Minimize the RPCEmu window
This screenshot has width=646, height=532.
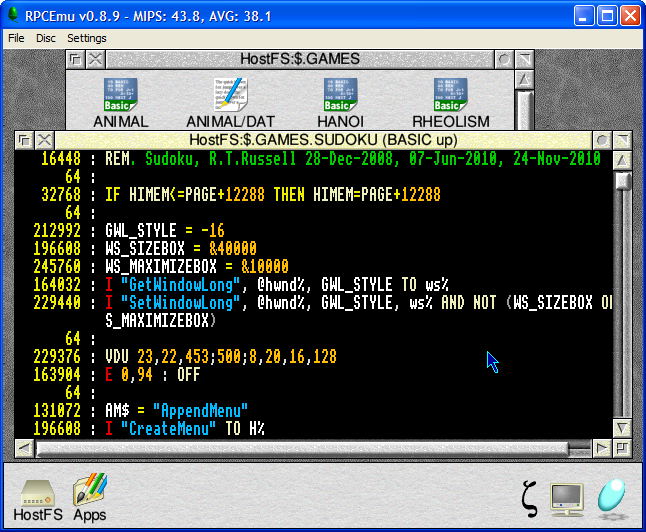point(584,16)
